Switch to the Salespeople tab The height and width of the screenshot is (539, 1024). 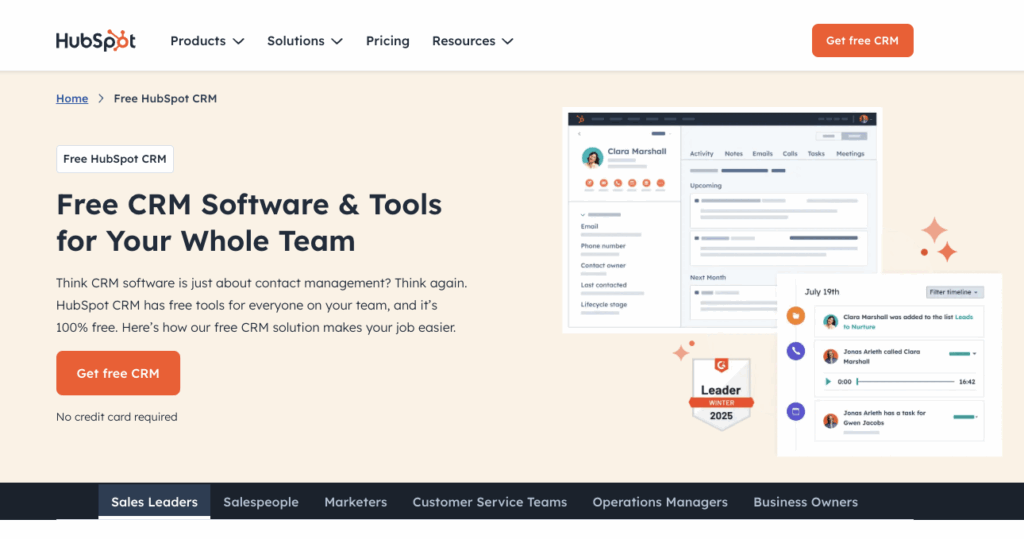point(261,502)
